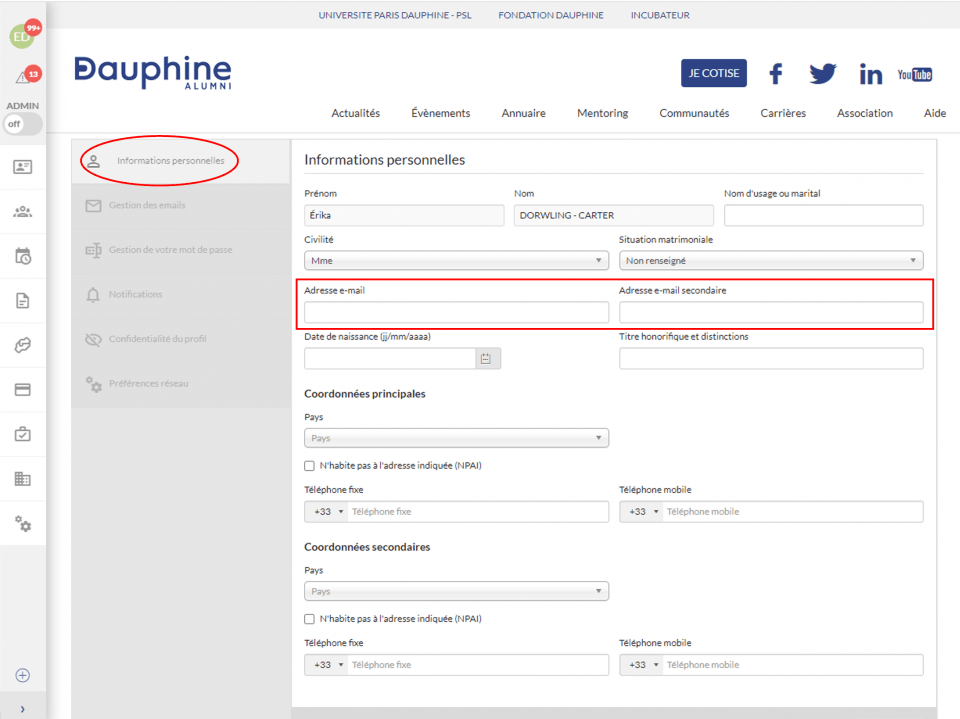Open the Annuaire menu item
960x719 pixels.
523,113
